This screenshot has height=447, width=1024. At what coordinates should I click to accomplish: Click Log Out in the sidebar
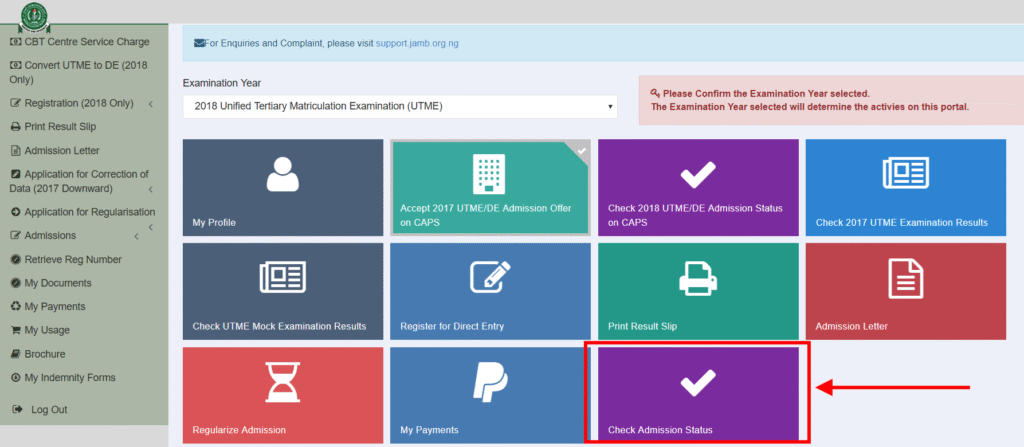49,410
